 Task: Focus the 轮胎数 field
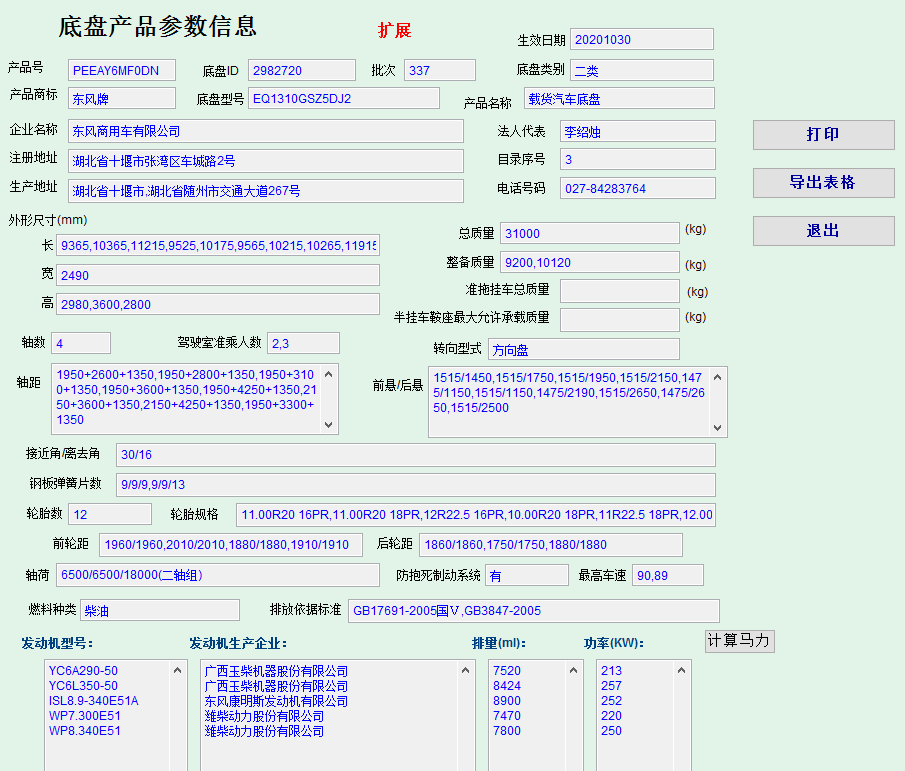coord(110,514)
